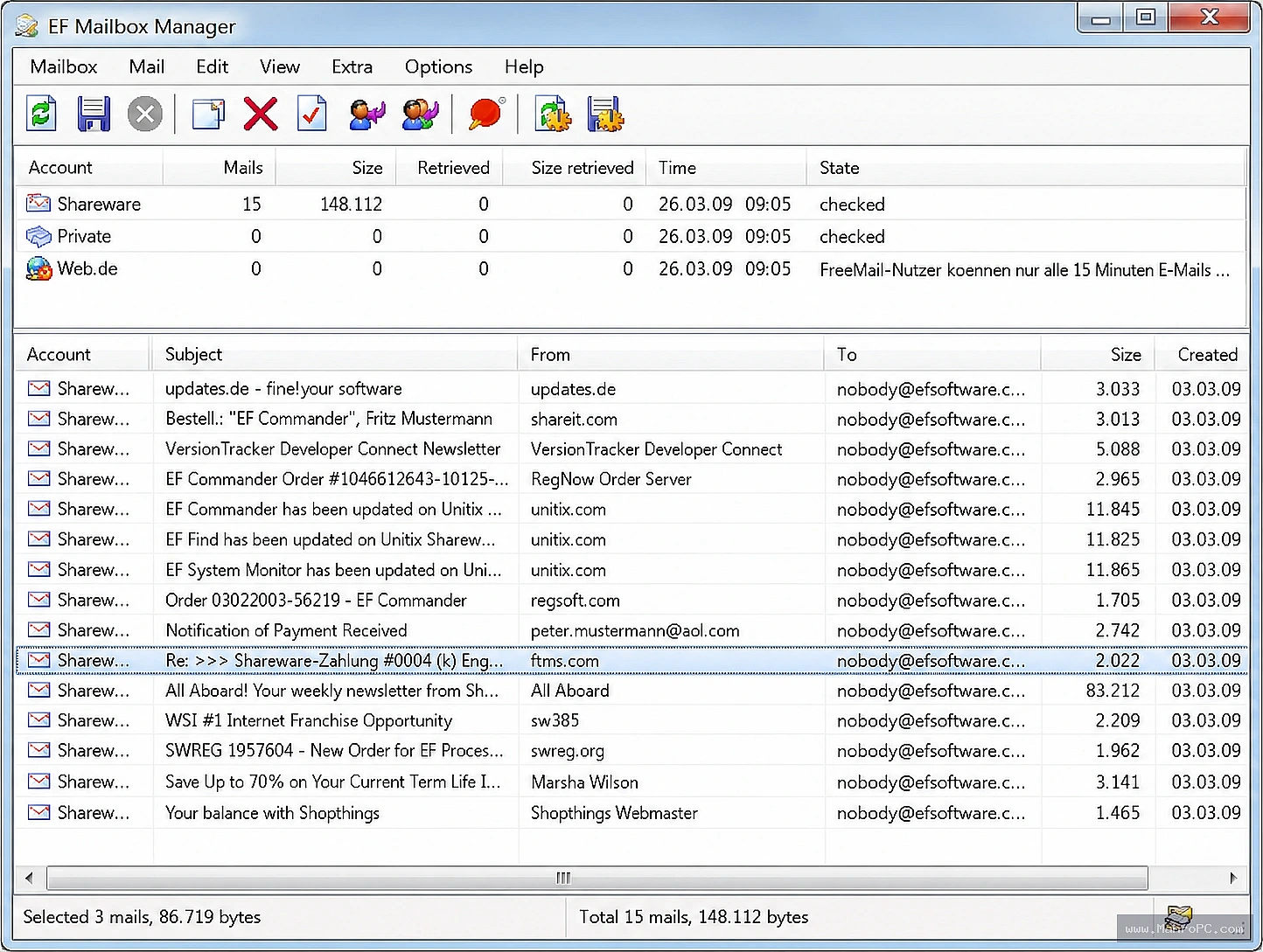The image size is (1263, 952).
Task: Click the refresh with gear settings icon
Action: (x=553, y=115)
